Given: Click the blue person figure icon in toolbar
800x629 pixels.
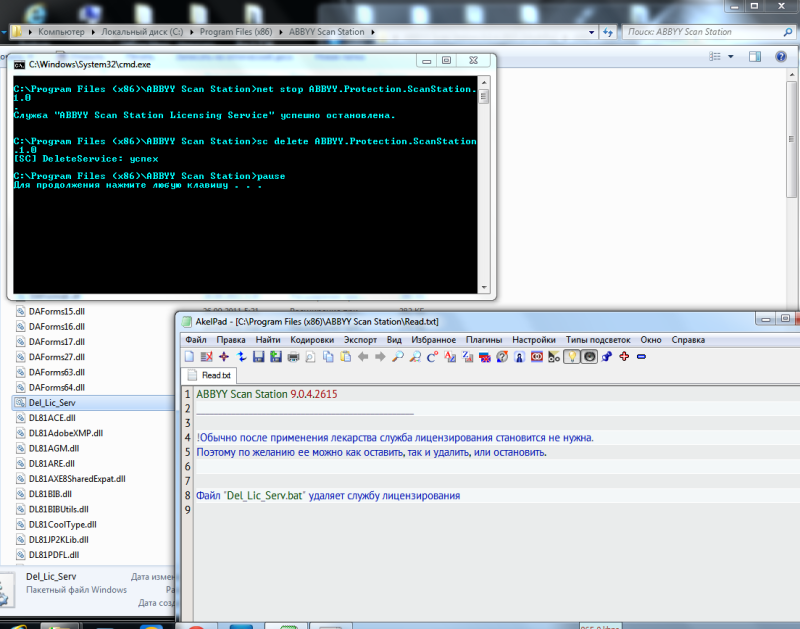Looking at the screenshot, I should pyautogui.click(x=519, y=357).
